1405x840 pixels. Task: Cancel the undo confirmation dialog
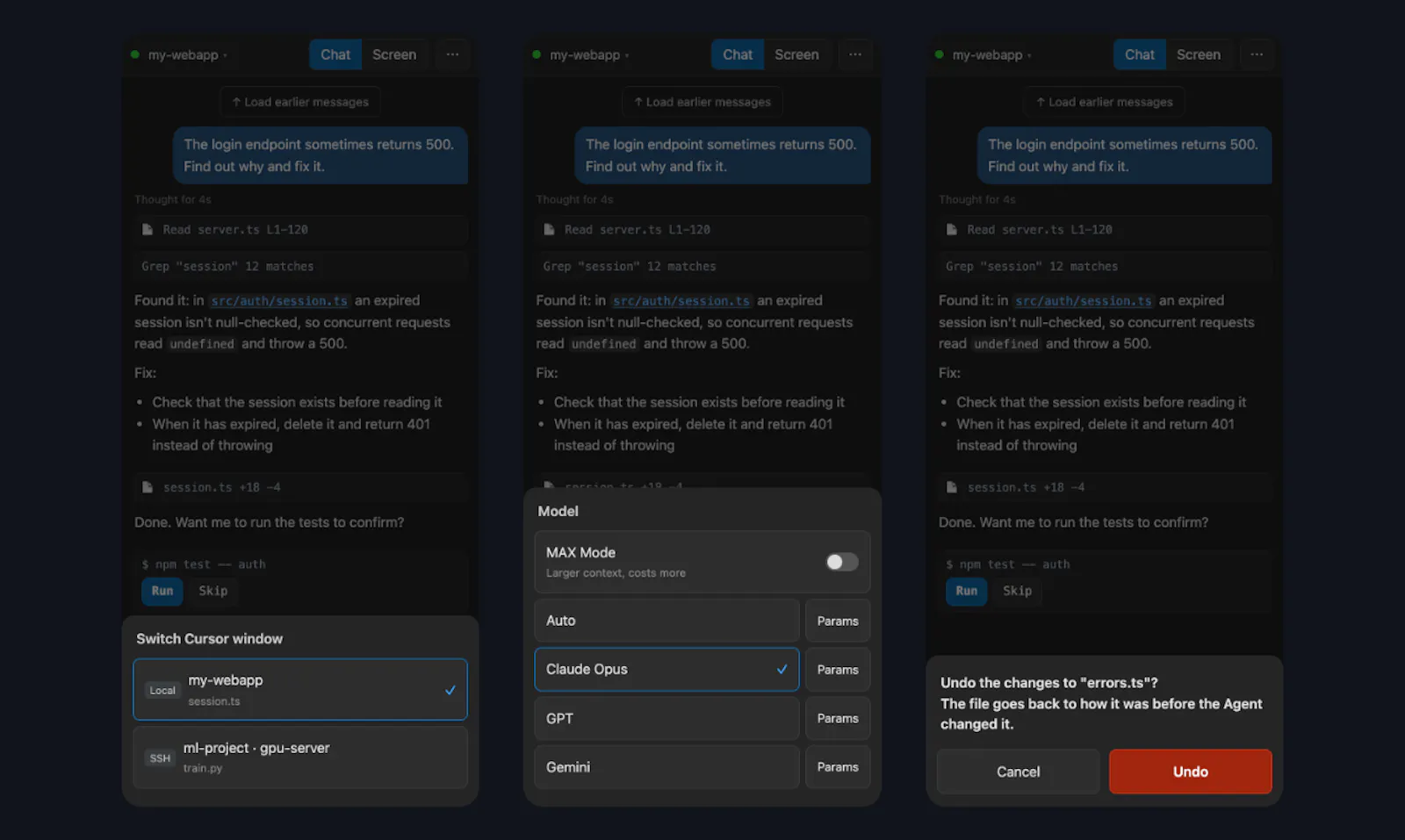(x=1018, y=772)
